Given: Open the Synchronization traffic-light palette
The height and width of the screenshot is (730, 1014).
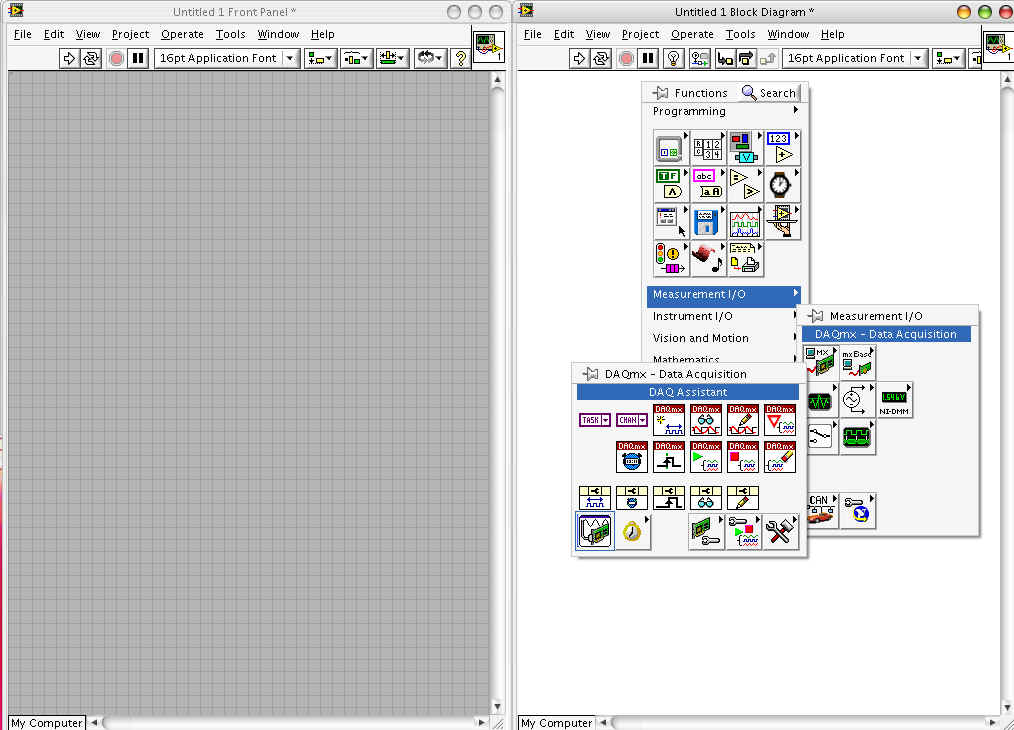Looking at the screenshot, I should [x=669, y=259].
